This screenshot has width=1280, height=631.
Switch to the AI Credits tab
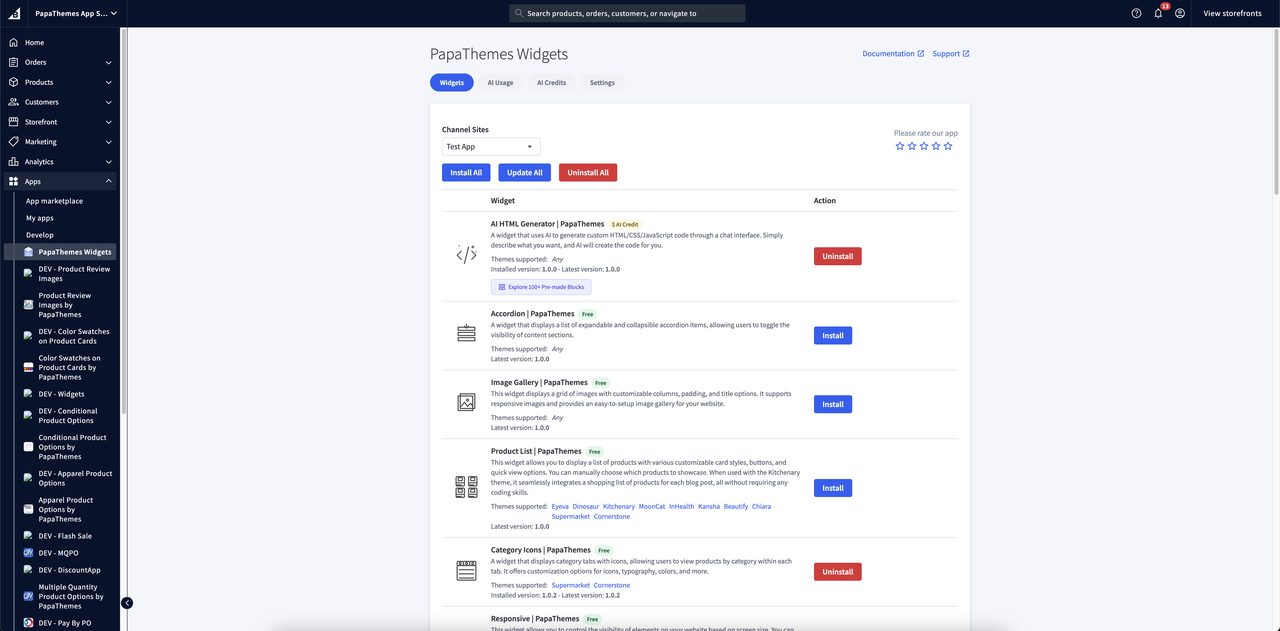[551, 82]
